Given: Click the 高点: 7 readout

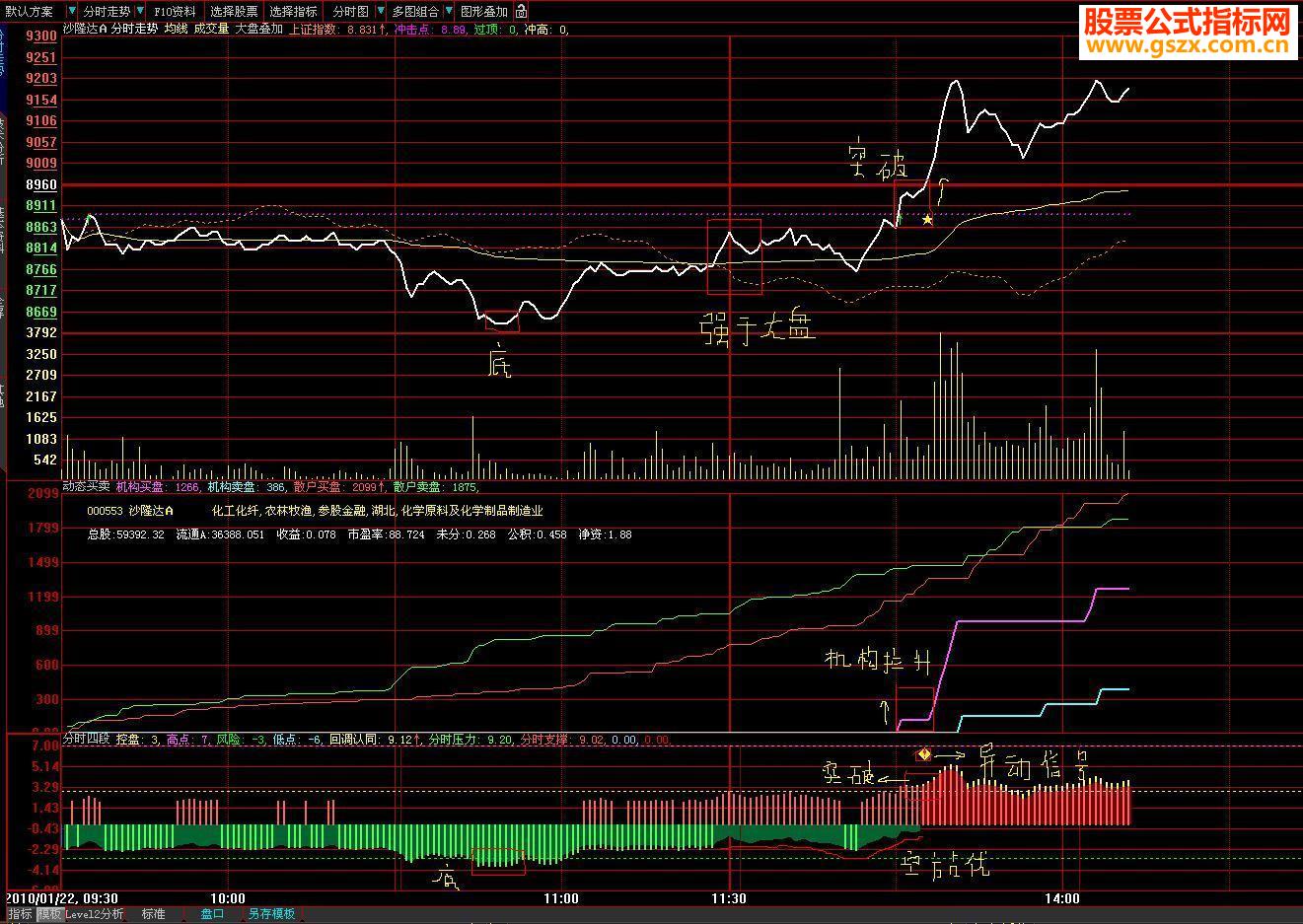Looking at the screenshot, I should [x=189, y=740].
